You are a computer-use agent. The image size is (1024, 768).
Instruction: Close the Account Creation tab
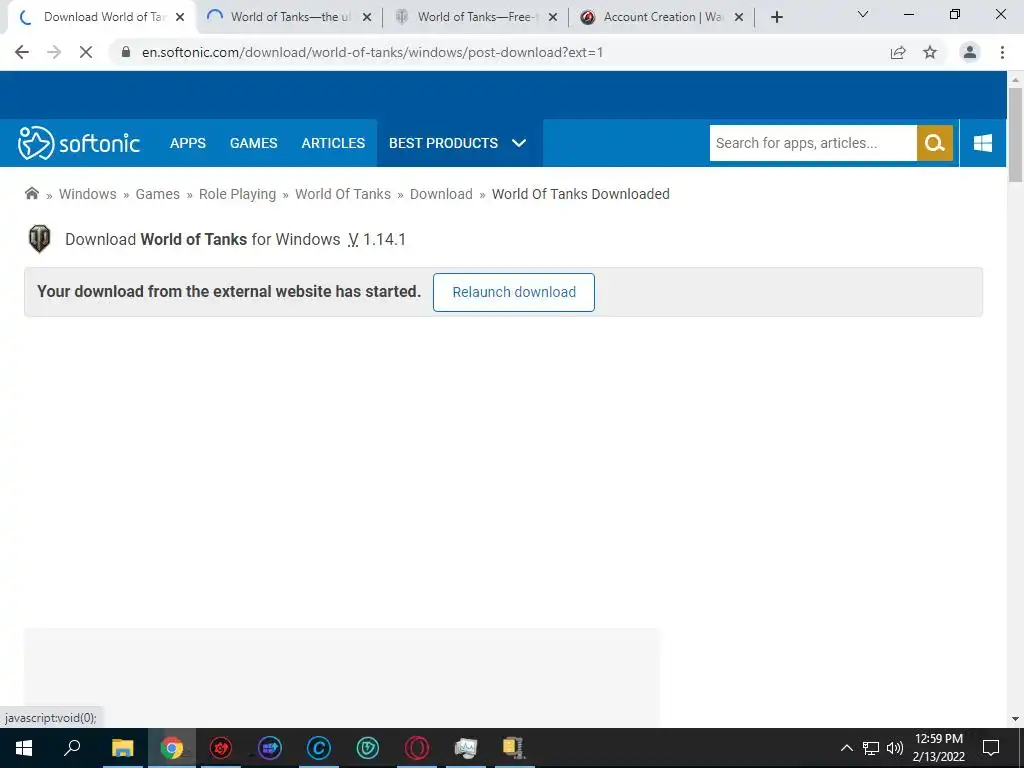tap(739, 18)
